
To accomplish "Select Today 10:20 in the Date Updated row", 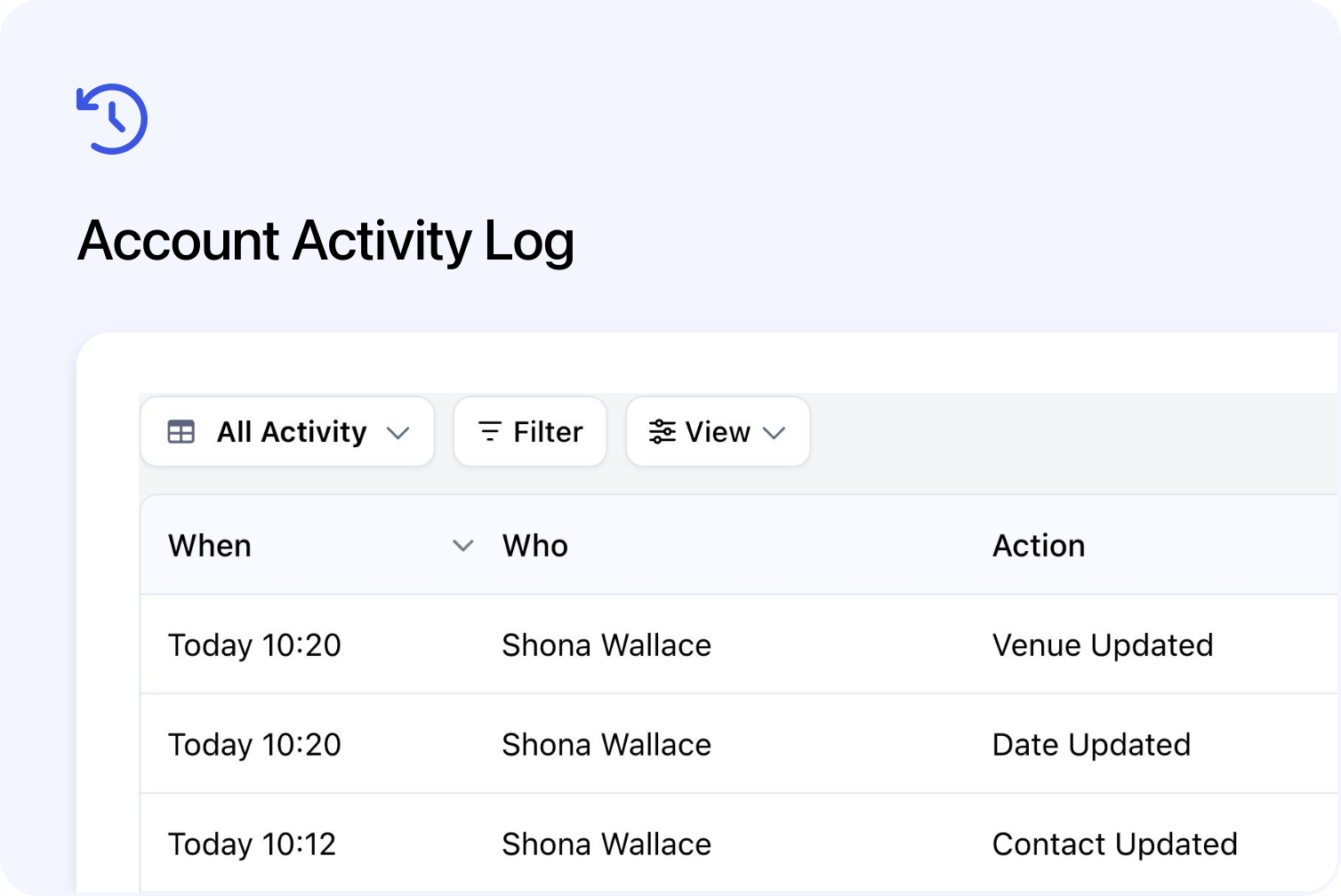I will point(254,745).
